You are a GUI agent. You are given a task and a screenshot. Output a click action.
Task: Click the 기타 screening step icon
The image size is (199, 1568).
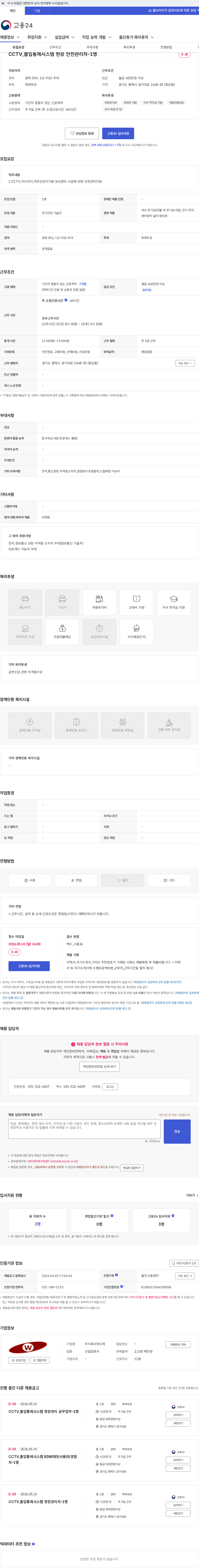169,880
